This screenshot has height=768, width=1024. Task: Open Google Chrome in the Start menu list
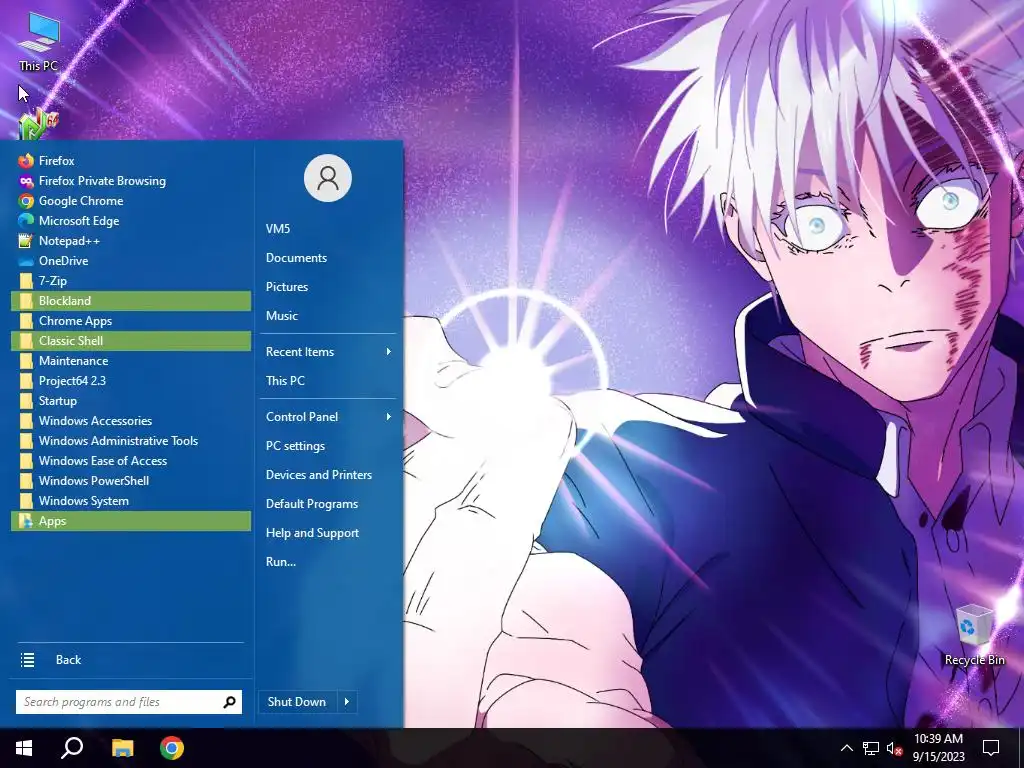pos(131,200)
